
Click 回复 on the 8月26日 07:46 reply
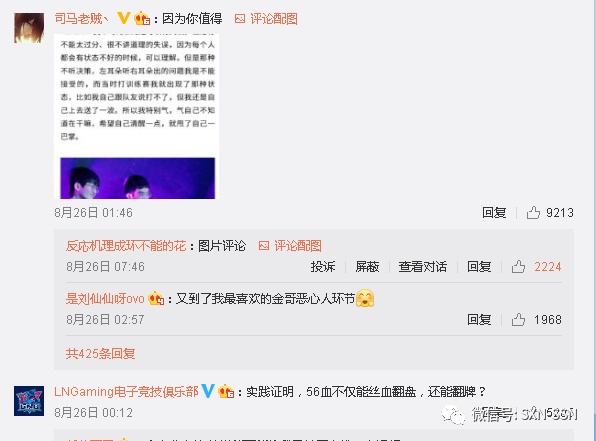click(x=479, y=267)
